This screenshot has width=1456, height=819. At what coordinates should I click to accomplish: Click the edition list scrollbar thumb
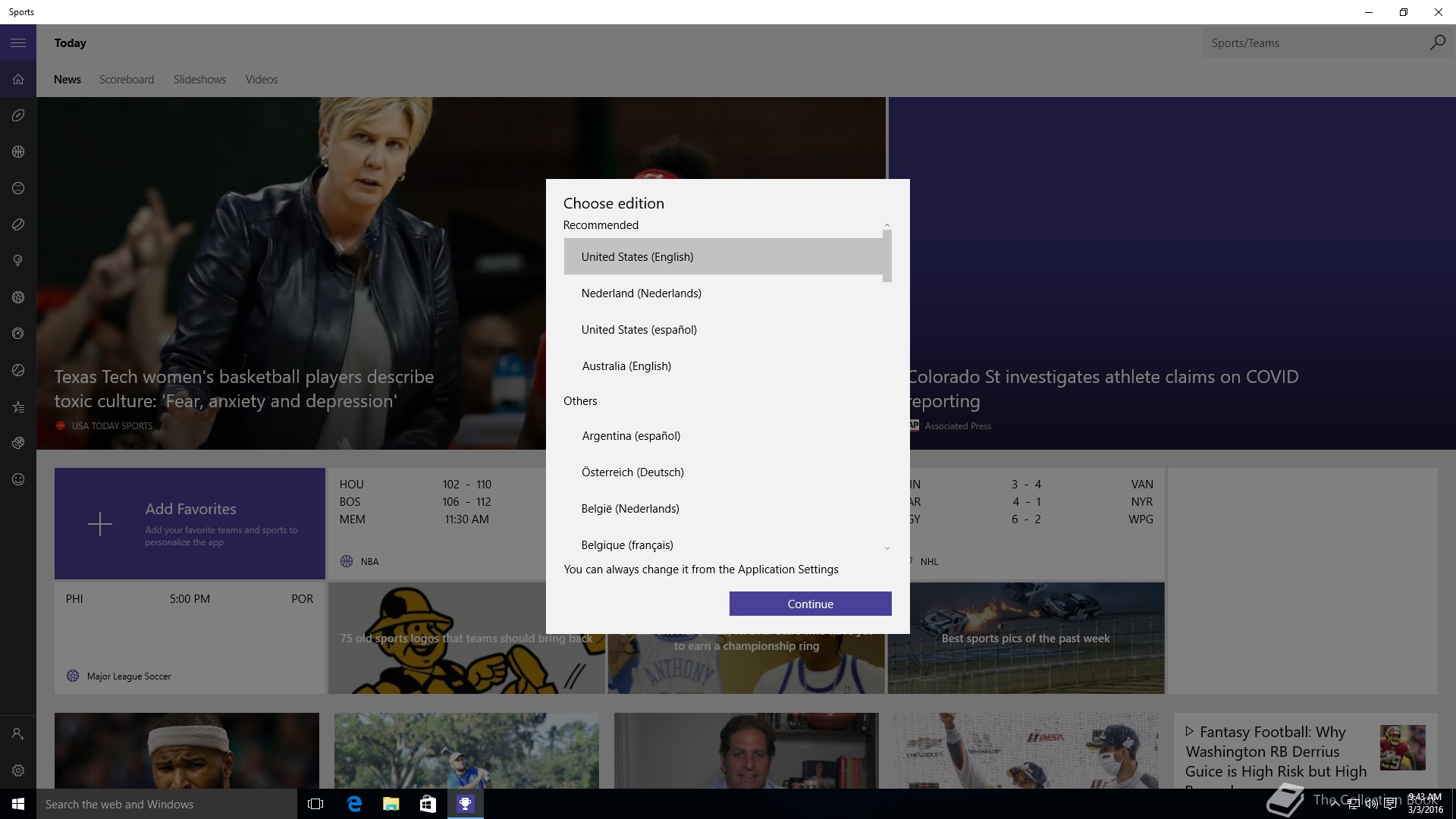[x=887, y=256]
